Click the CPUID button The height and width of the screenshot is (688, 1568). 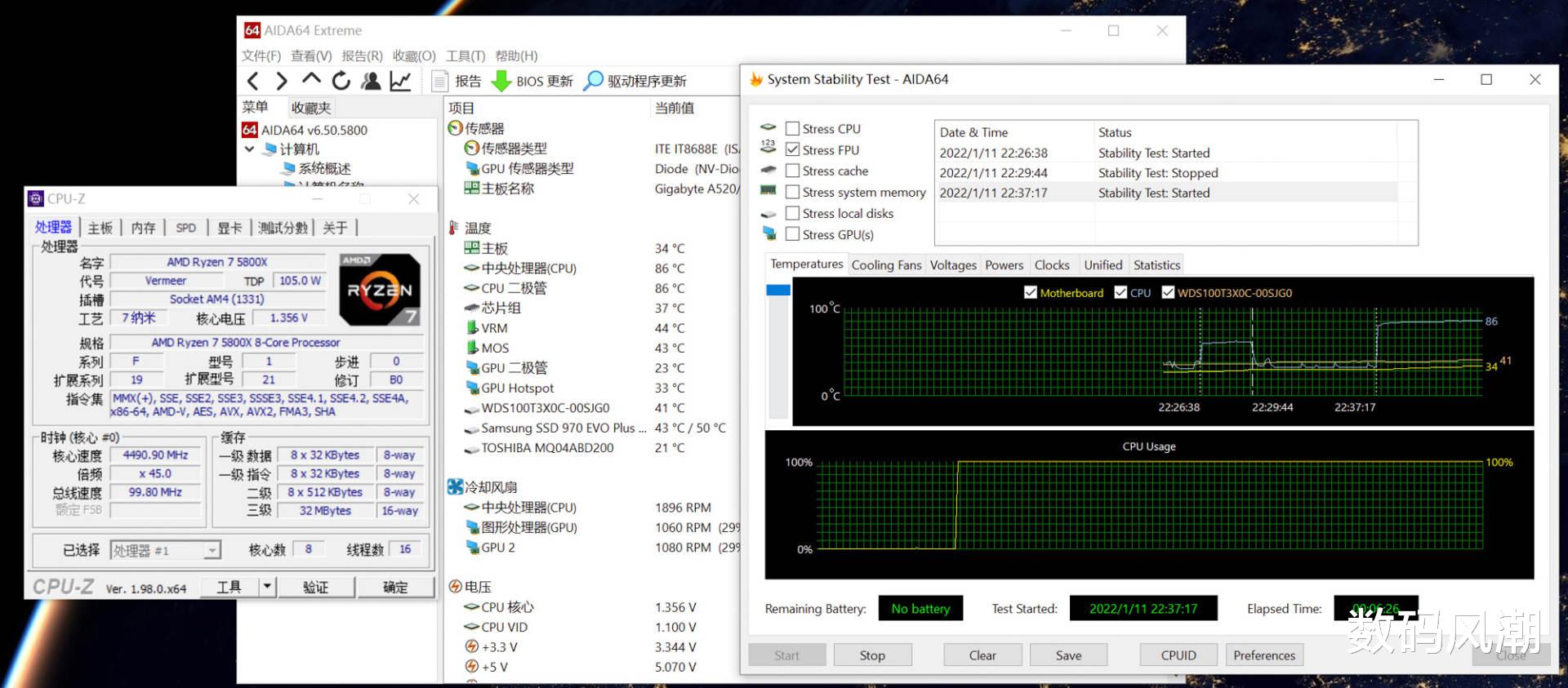(x=1178, y=655)
